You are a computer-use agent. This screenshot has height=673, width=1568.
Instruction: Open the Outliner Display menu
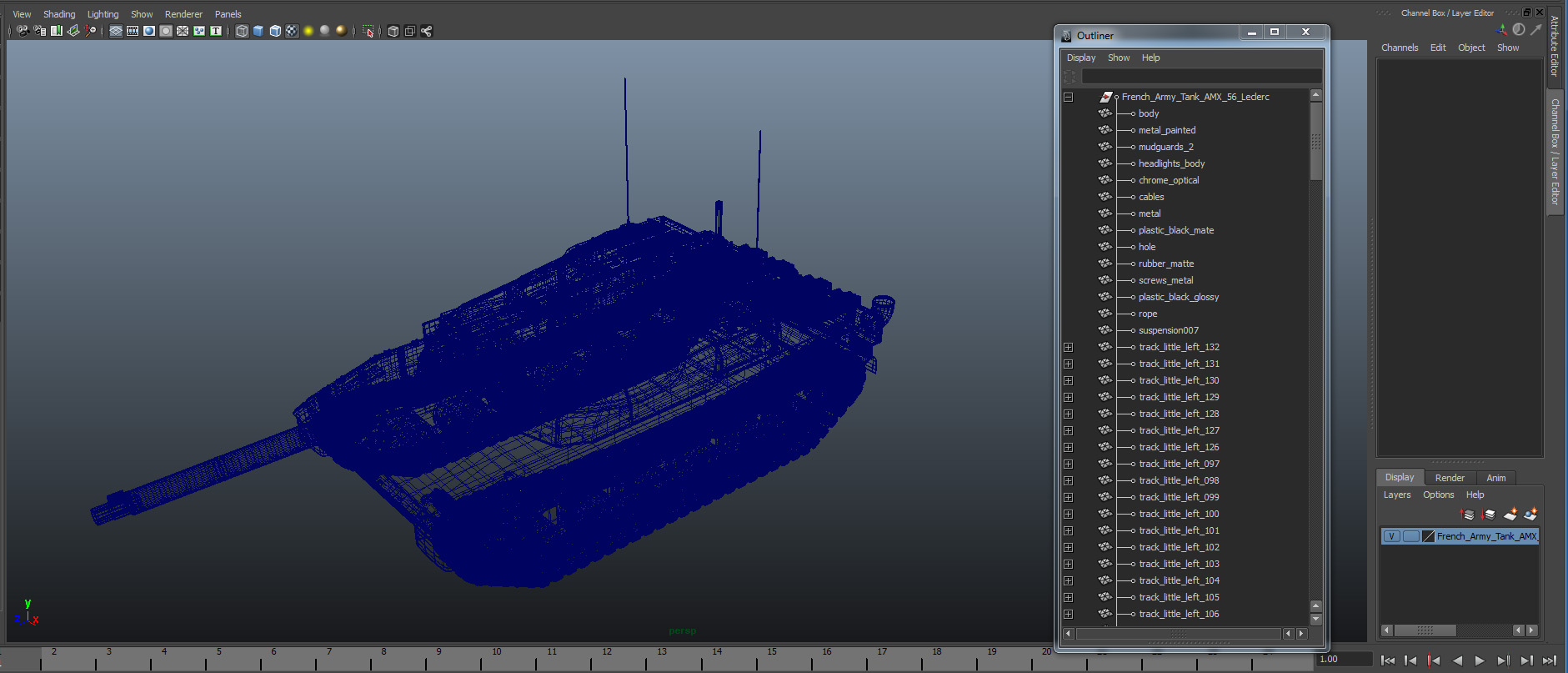point(1081,58)
